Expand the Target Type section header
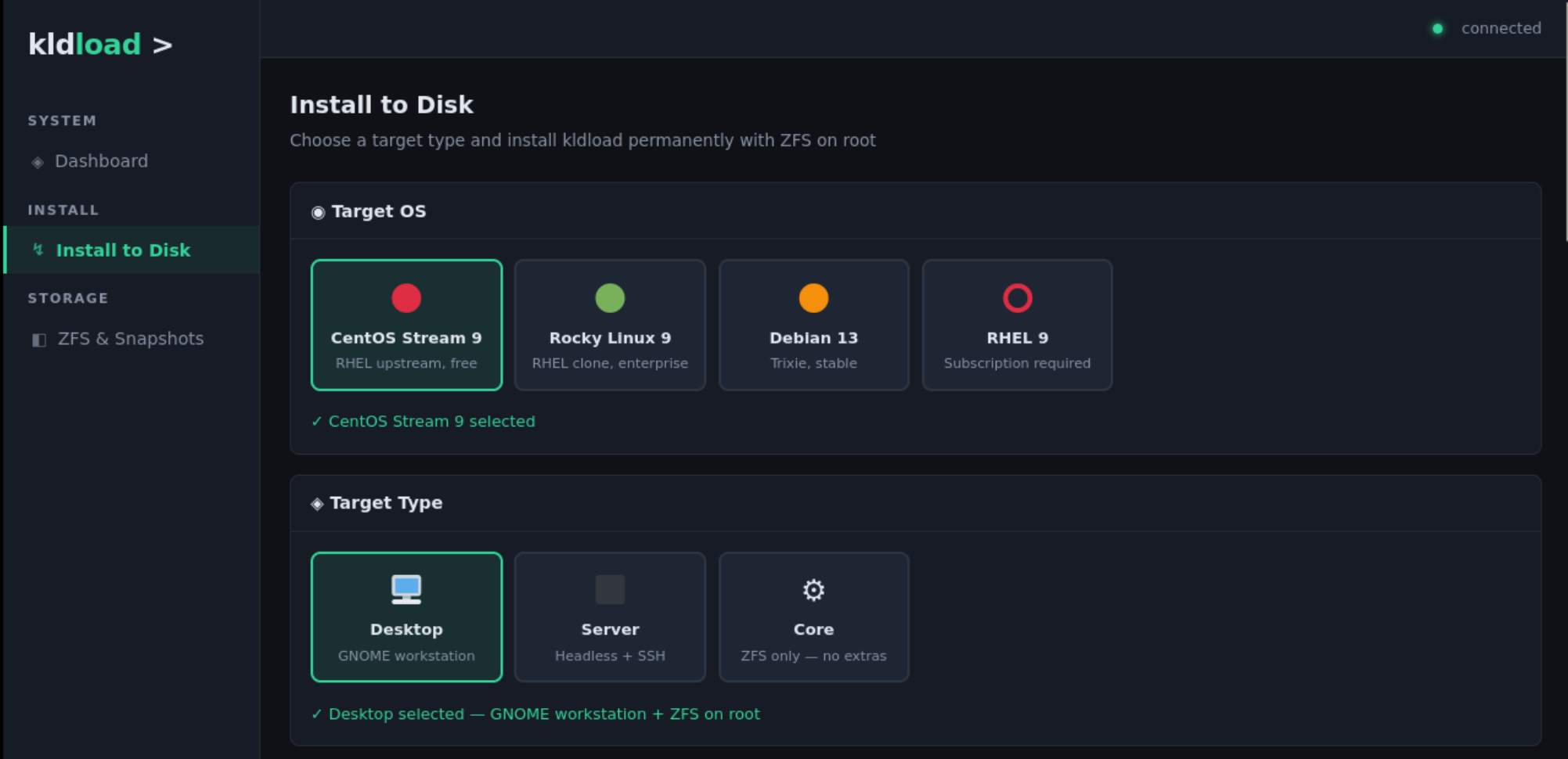Screen dimensions: 1568x759 (386, 502)
